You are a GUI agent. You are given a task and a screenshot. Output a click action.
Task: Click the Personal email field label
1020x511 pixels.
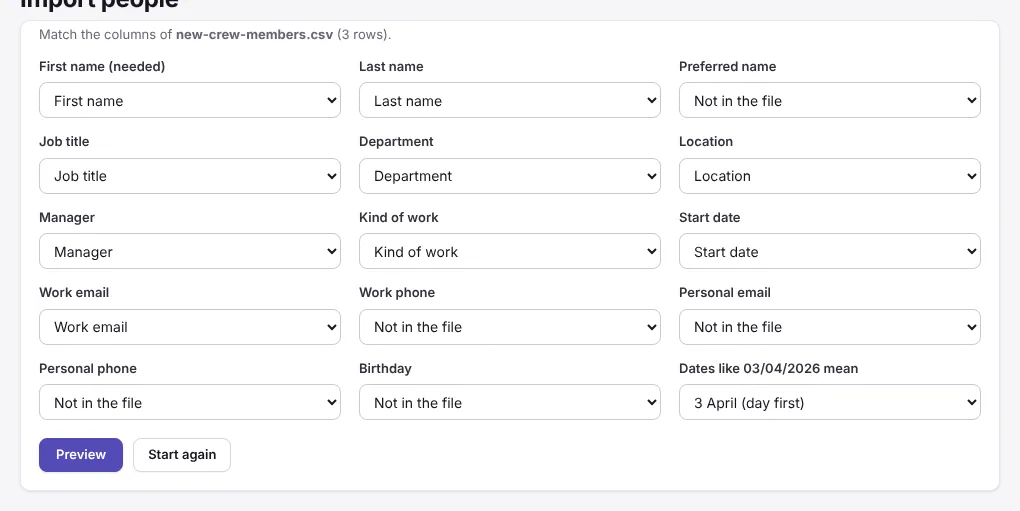coord(725,293)
